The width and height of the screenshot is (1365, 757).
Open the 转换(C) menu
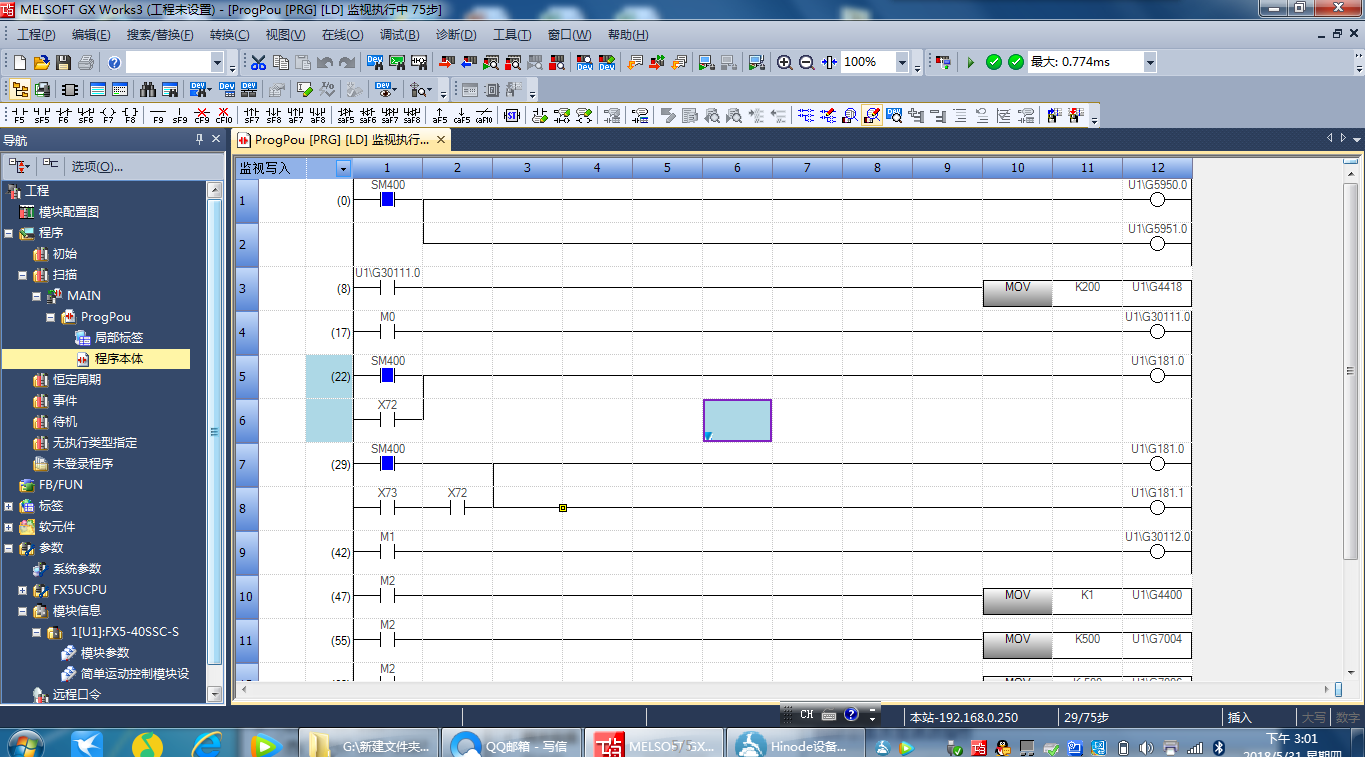pyautogui.click(x=229, y=35)
